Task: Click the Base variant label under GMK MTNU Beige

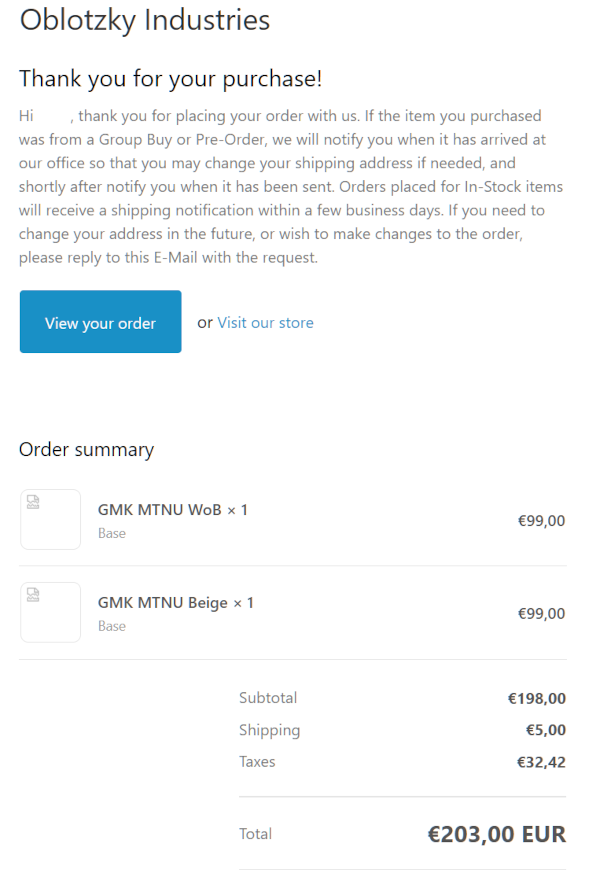Action: click(112, 627)
